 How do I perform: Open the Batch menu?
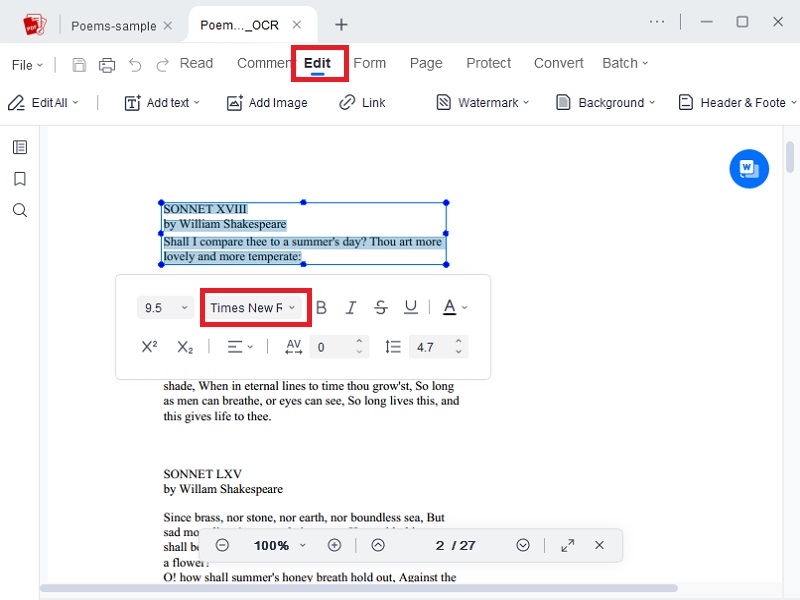625,63
